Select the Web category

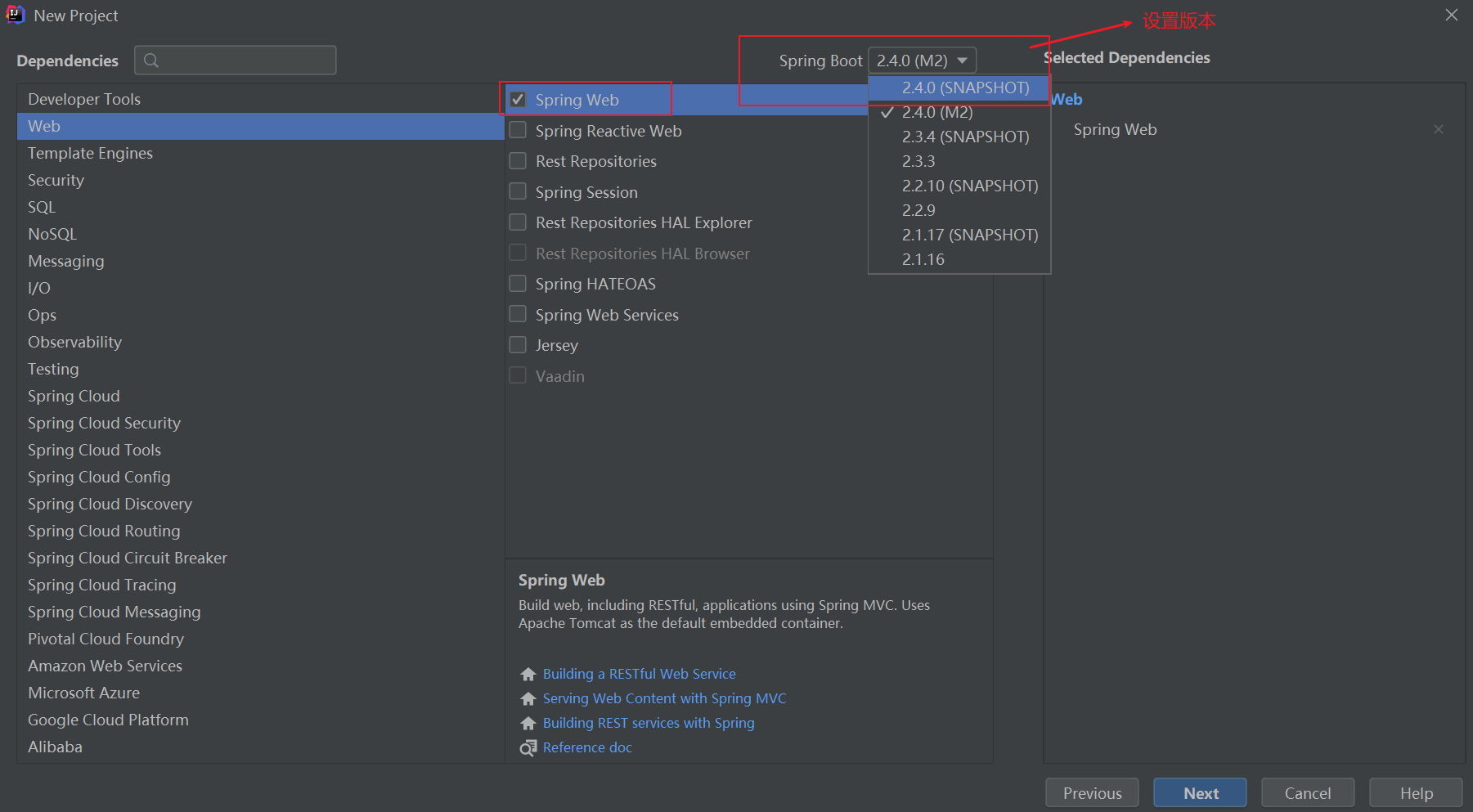click(260, 126)
